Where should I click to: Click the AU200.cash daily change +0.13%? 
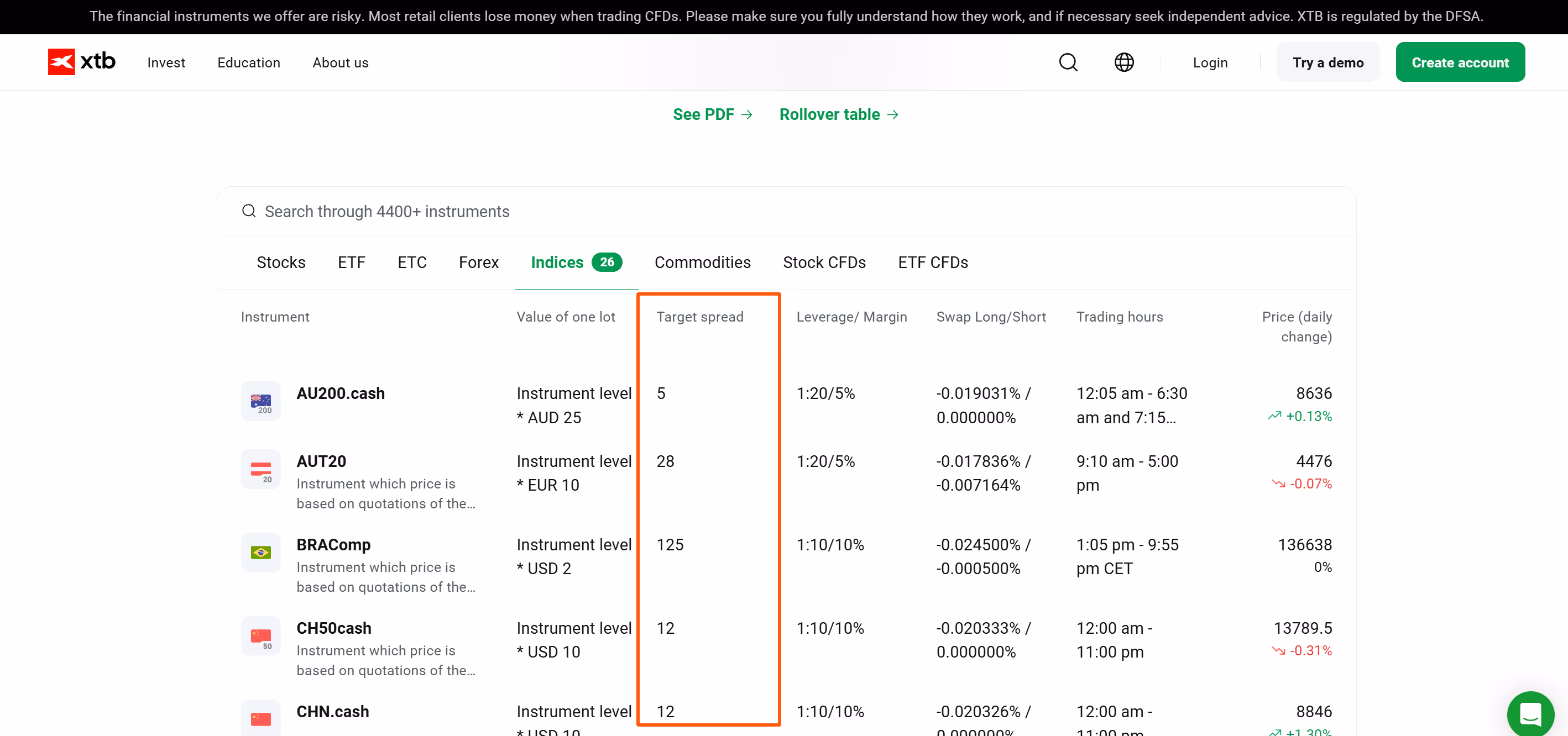pos(1300,417)
